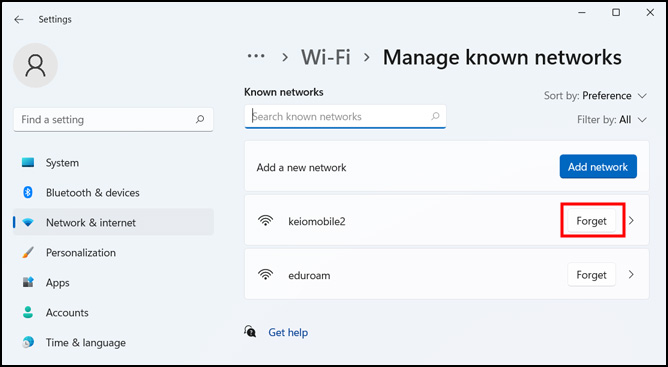The height and width of the screenshot is (367, 668).
Task: Open the Filter by All dropdown
Action: tap(612, 120)
